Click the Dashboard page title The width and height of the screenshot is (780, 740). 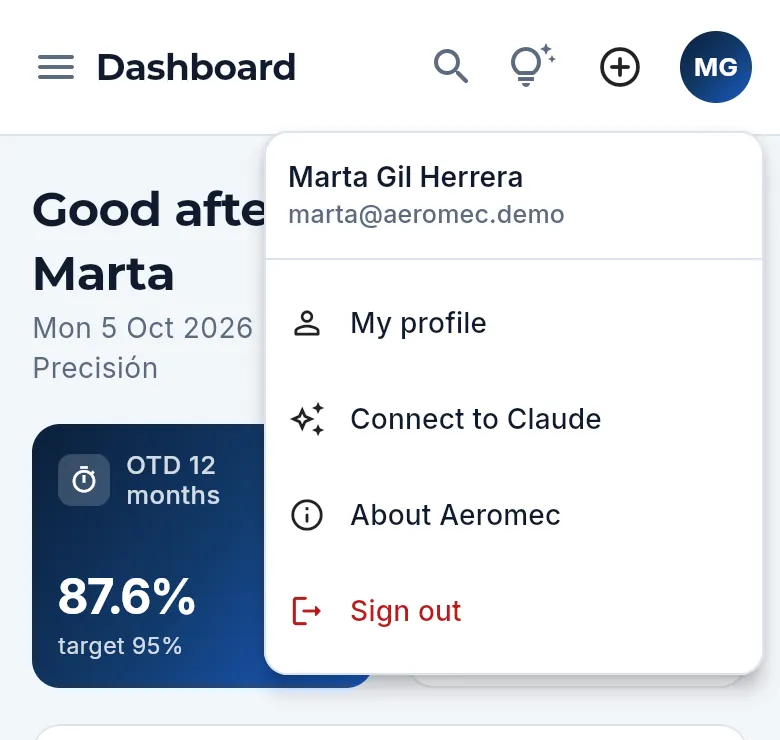tap(196, 67)
